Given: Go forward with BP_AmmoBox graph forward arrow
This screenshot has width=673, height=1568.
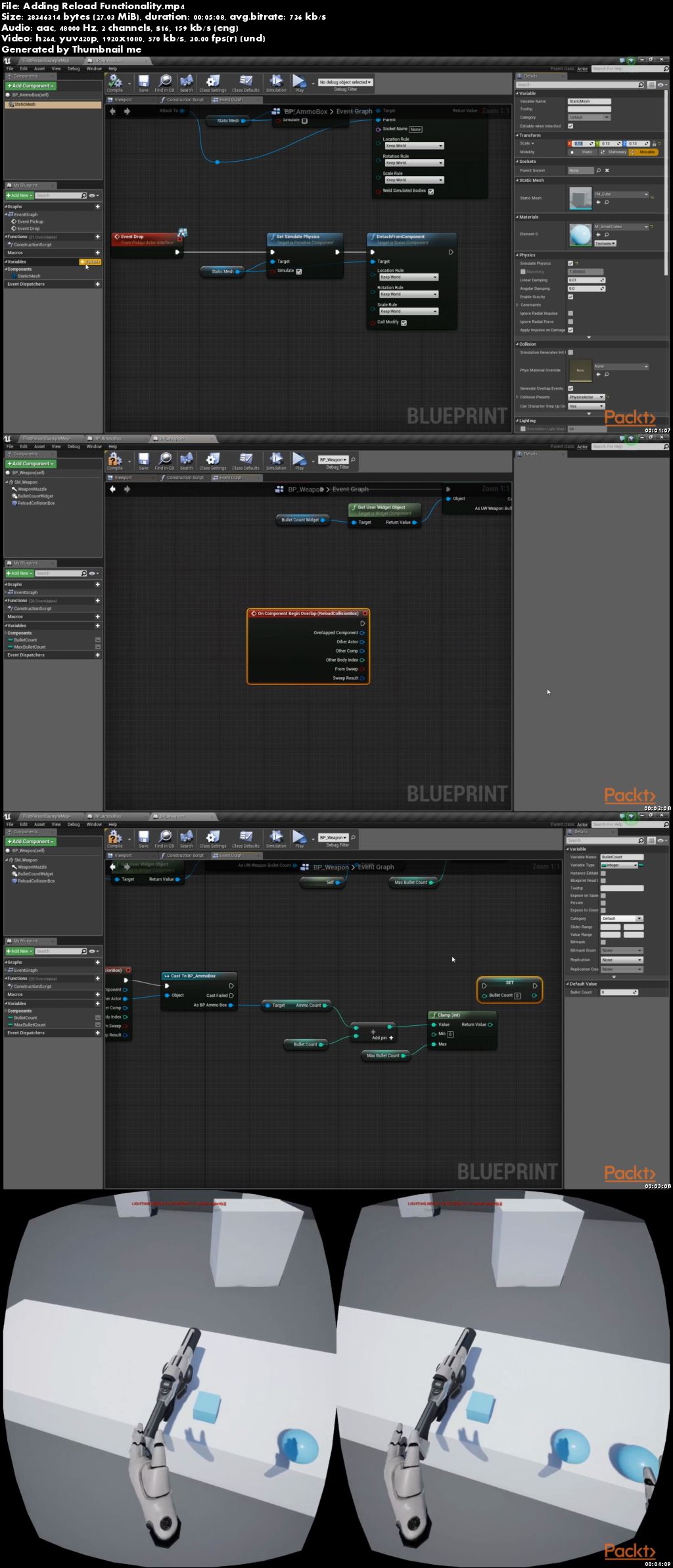Looking at the screenshot, I should pos(127,111).
